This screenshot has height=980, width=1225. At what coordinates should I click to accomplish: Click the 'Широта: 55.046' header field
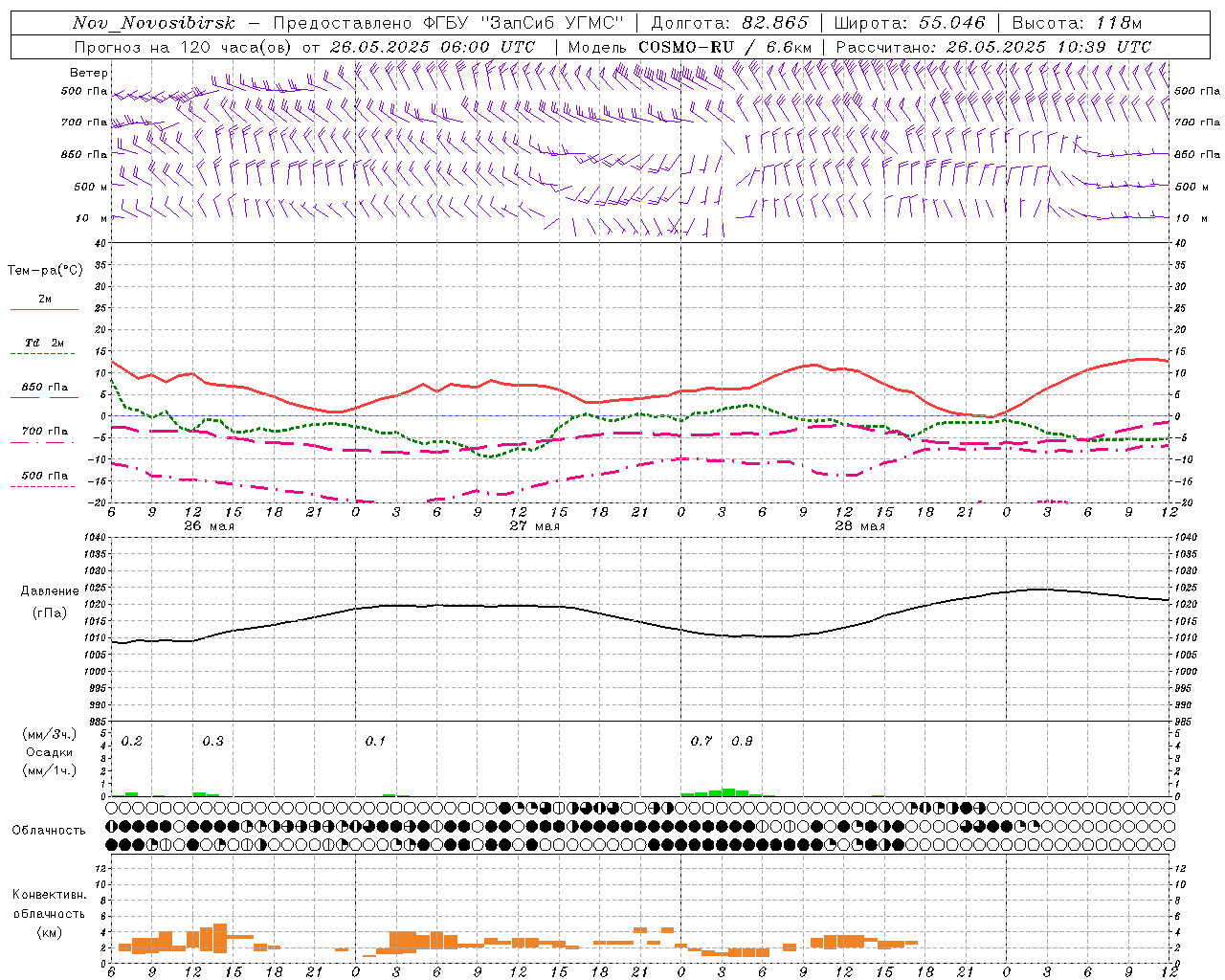click(x=910, y=23)
